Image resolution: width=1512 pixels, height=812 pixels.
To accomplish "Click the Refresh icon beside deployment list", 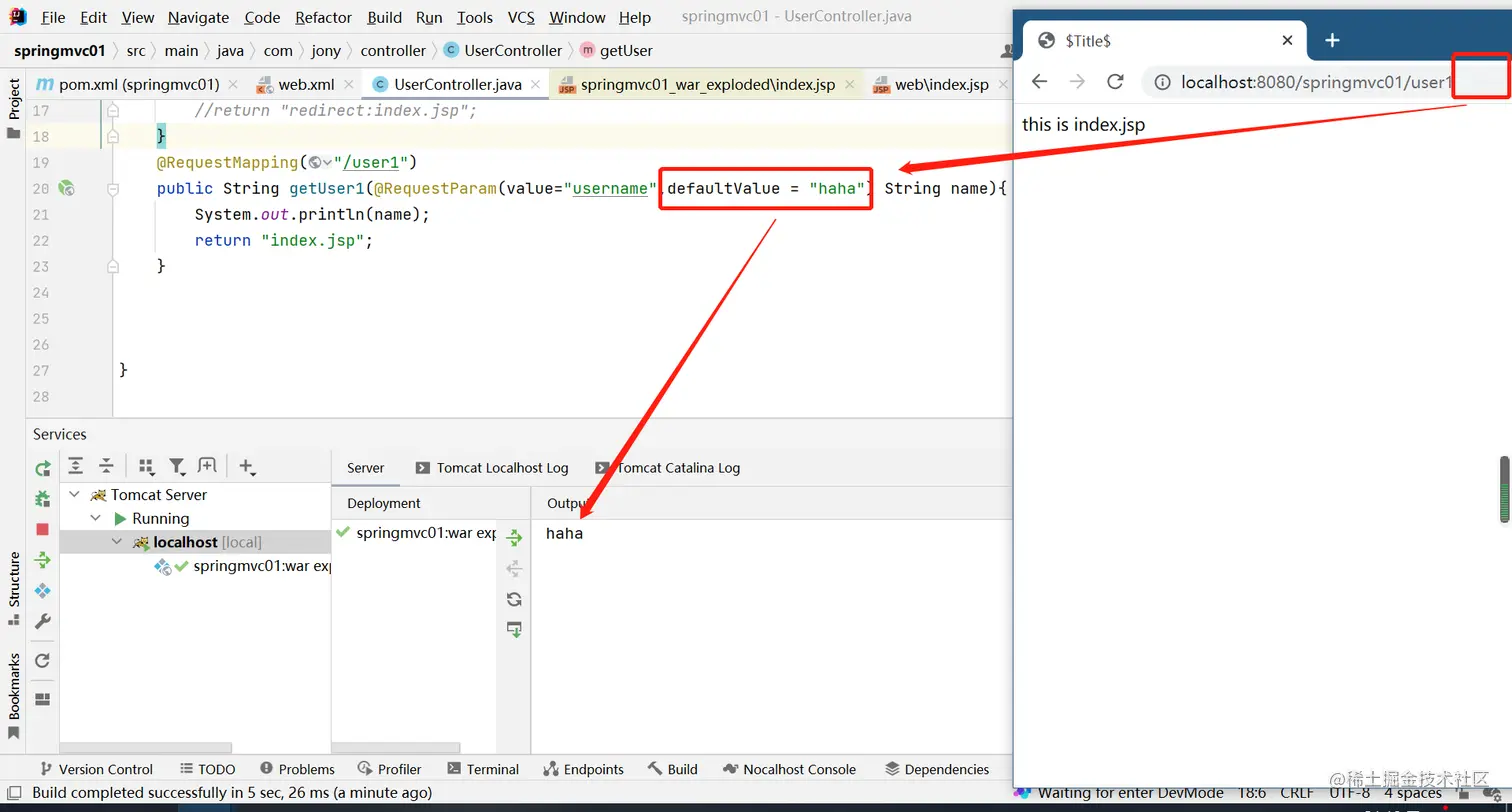I will tap(514, 599).
